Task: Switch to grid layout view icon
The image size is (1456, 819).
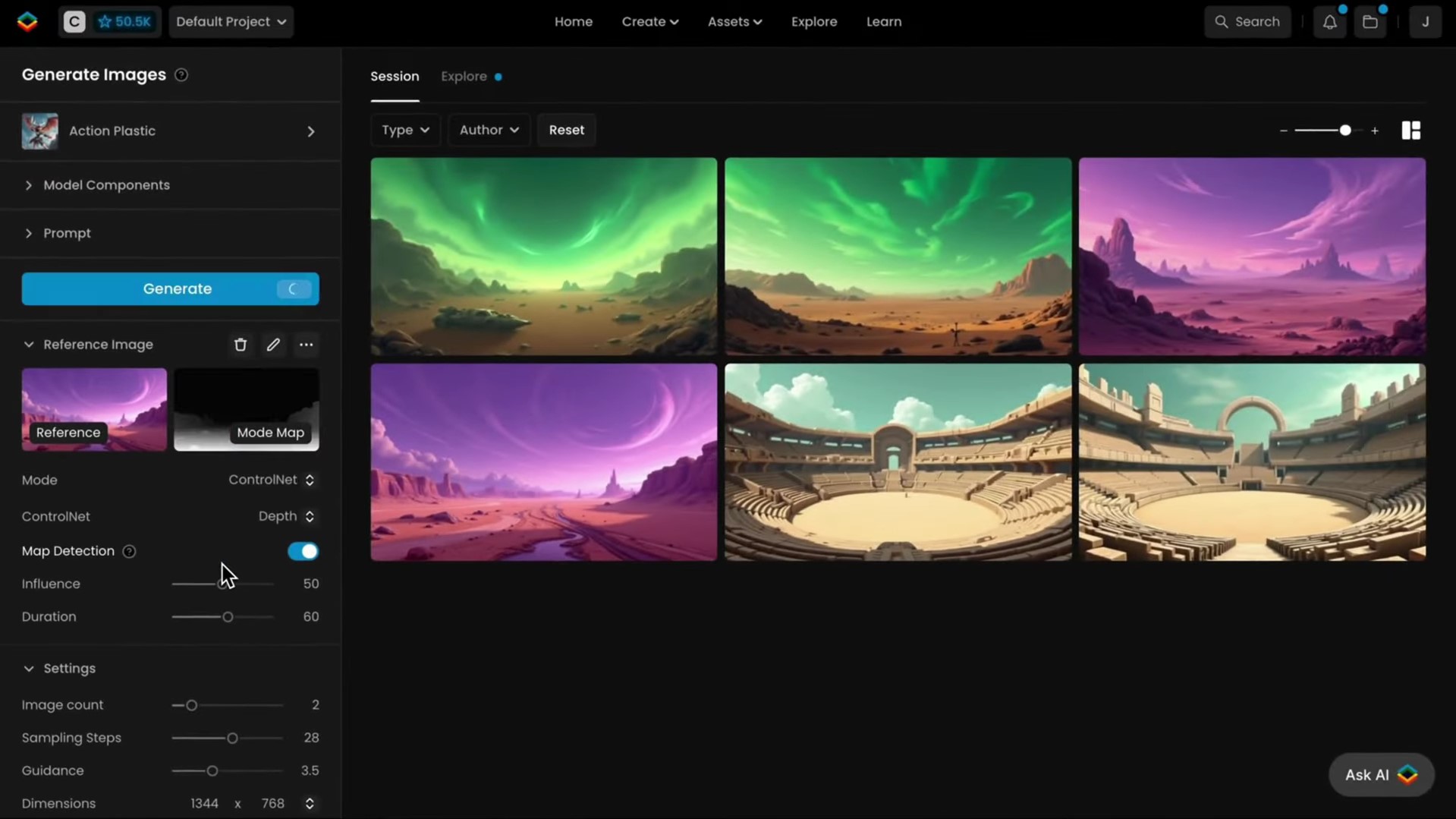Action: click(1410, 131)
